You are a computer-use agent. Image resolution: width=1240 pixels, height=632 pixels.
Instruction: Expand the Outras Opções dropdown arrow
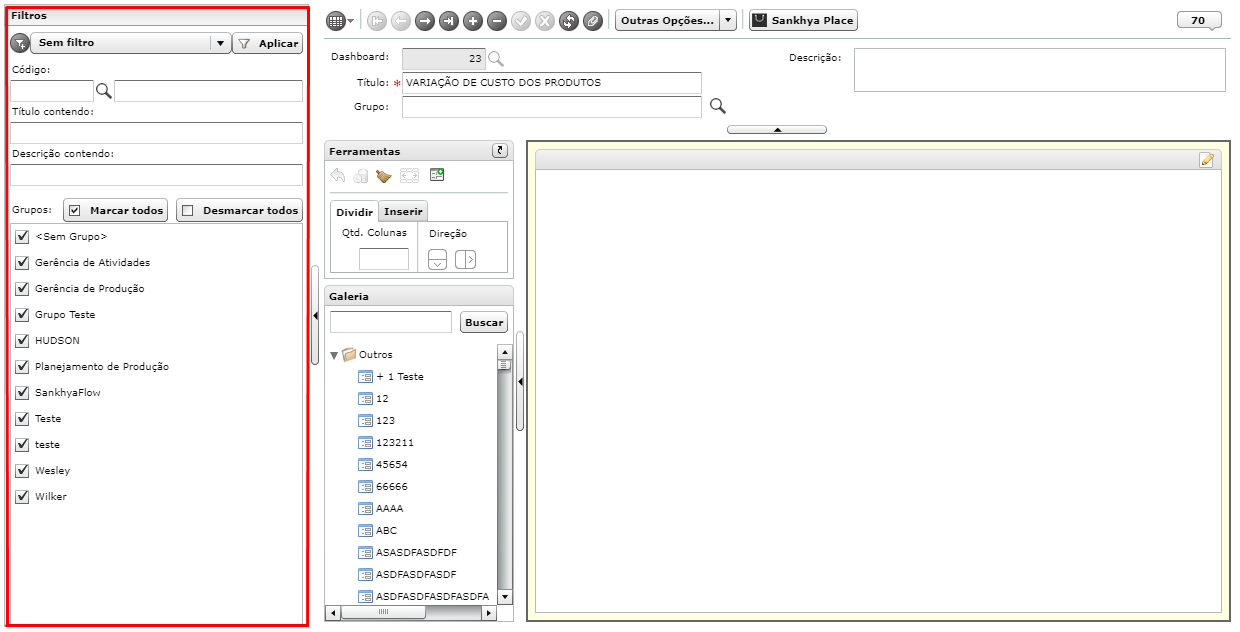[x=728, y=20]
